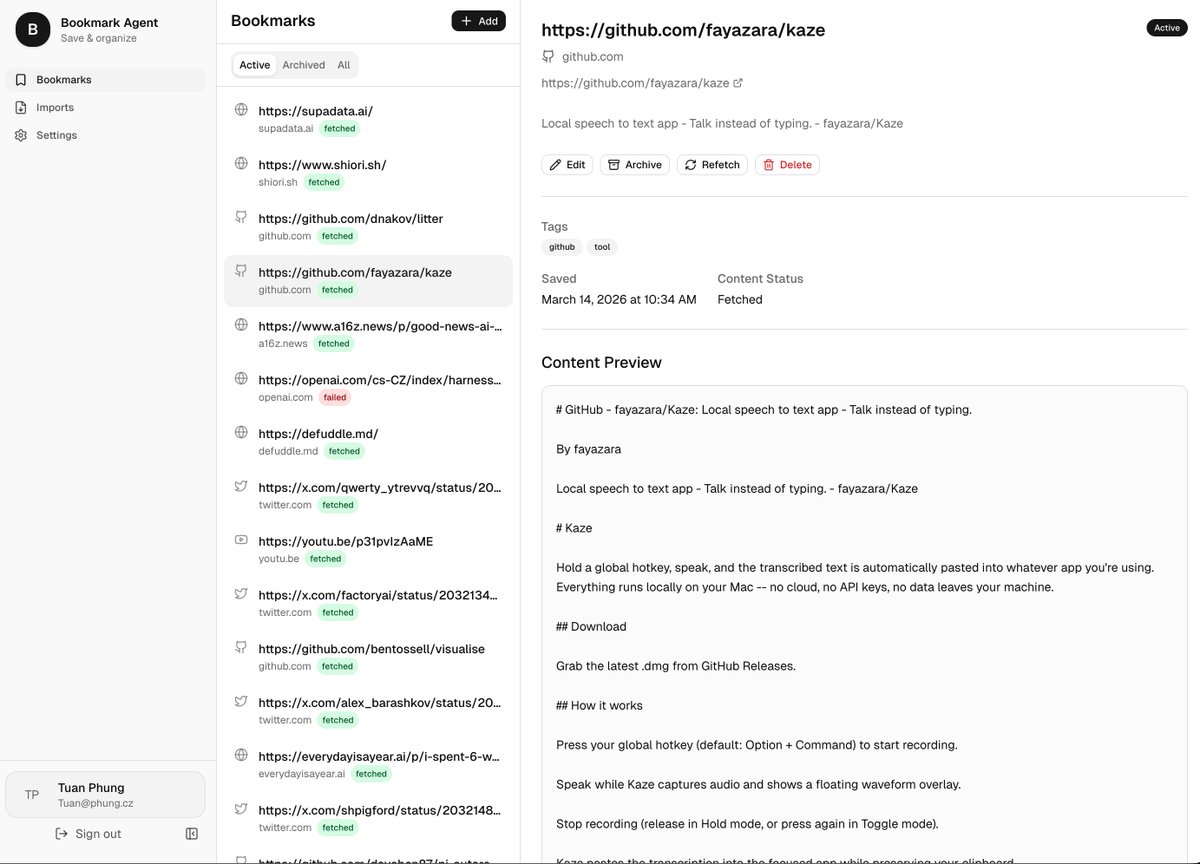The height and width of the screenshot is (864, 1200).
Task: Click globe icon next to defuddle.md
Action: point(241,432)
